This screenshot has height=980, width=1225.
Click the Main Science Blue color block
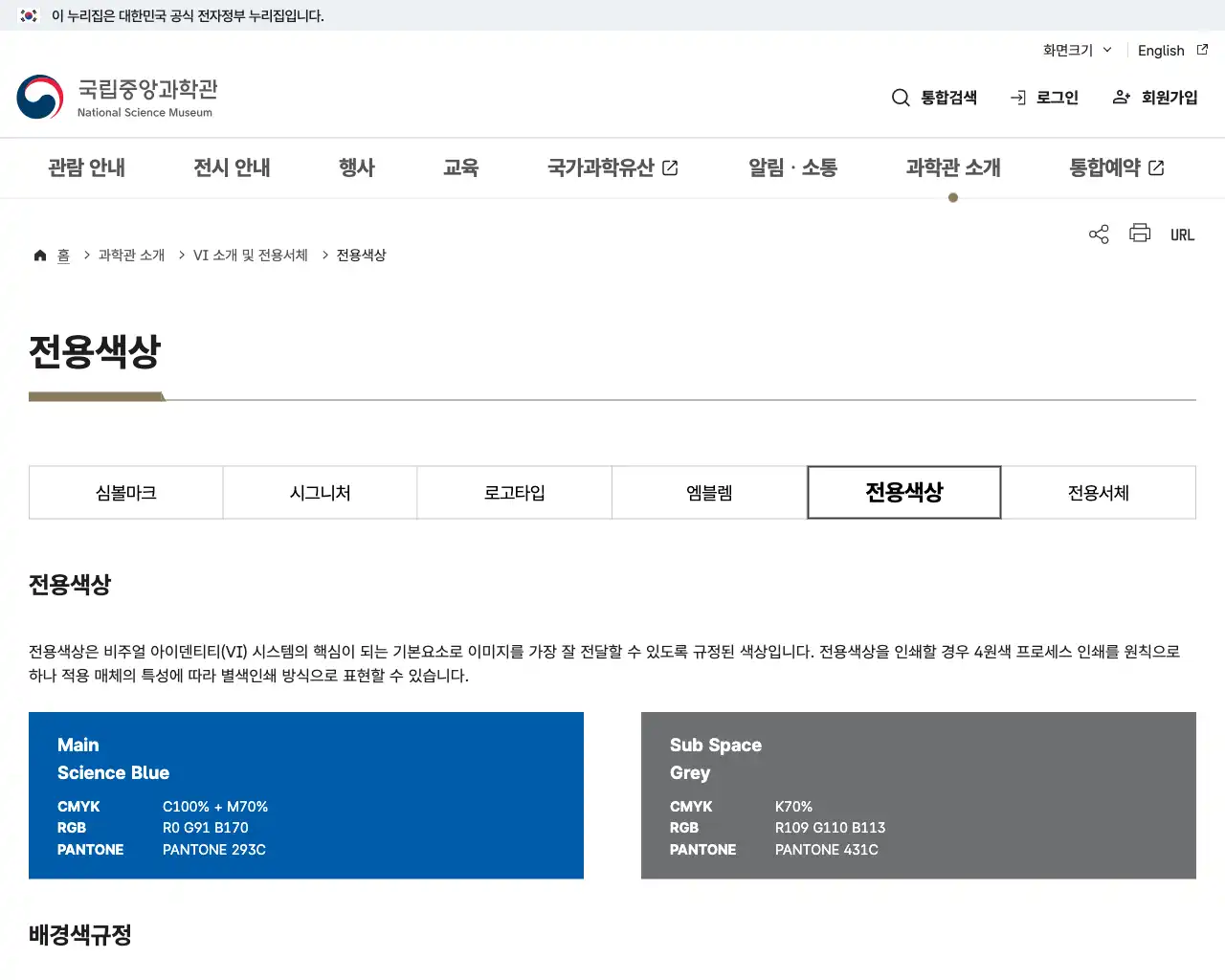(306, 795)
